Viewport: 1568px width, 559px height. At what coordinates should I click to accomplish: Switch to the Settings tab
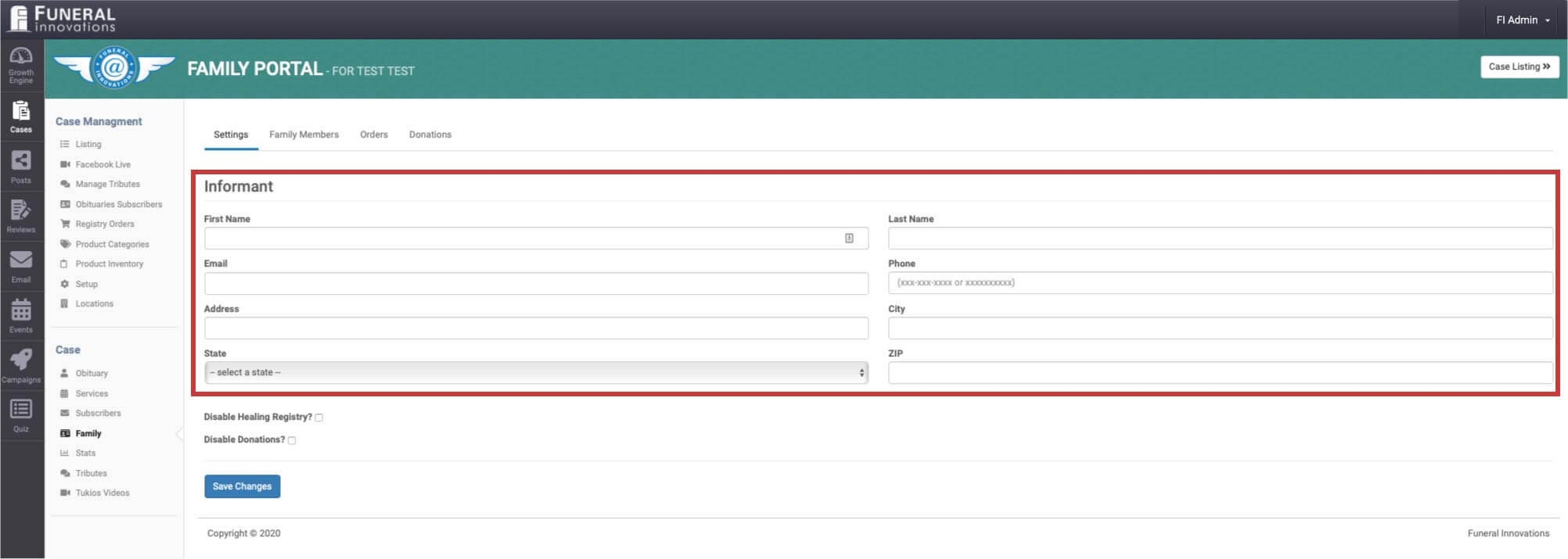pos(231,134)
